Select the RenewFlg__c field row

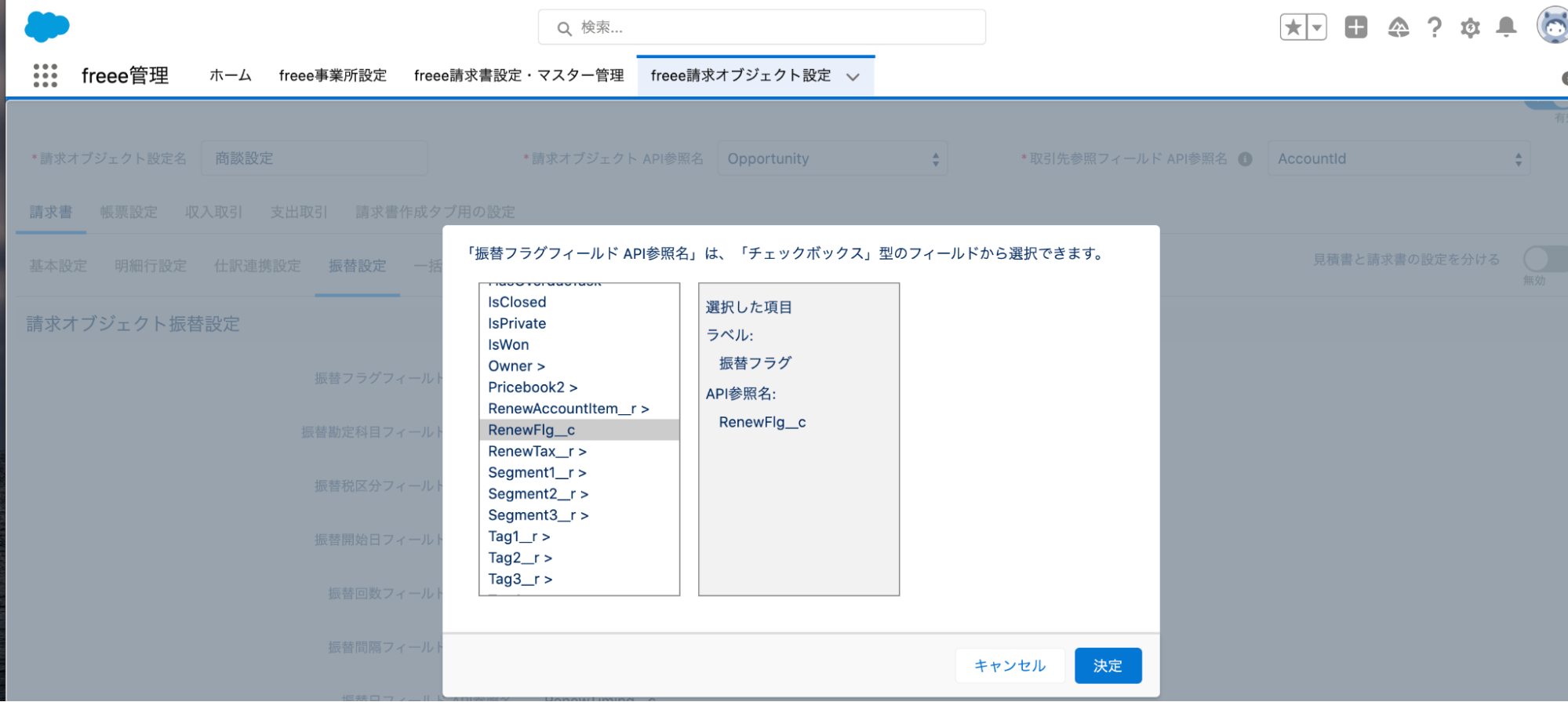pos(579,430)
